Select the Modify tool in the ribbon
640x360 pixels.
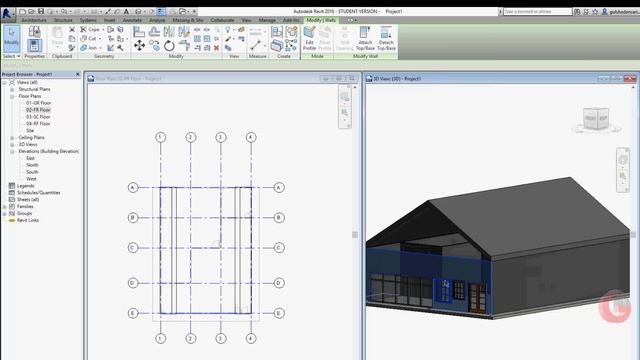(11, 38)
